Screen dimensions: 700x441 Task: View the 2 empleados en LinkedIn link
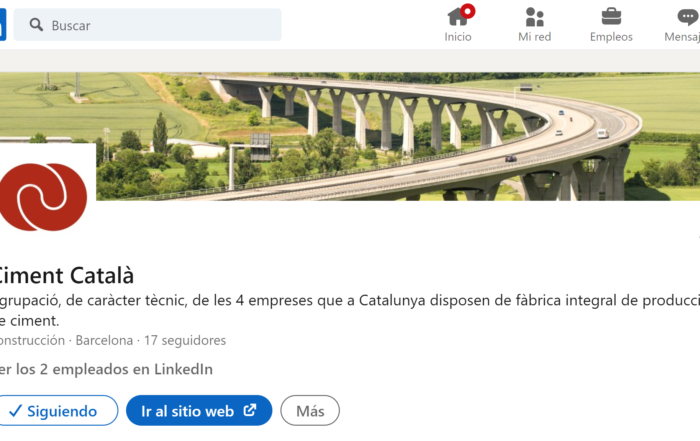pos(105,370)
